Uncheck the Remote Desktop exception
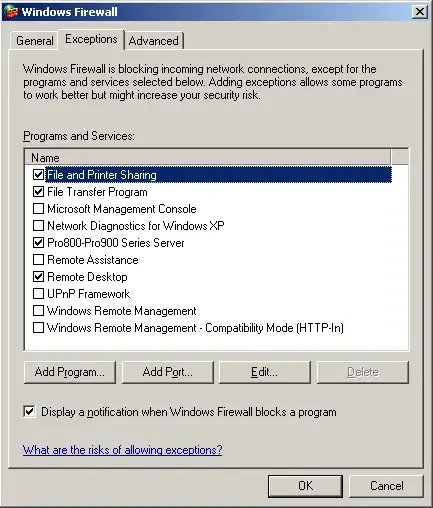This screenshot has width=433, height=508. pos(38,277)
